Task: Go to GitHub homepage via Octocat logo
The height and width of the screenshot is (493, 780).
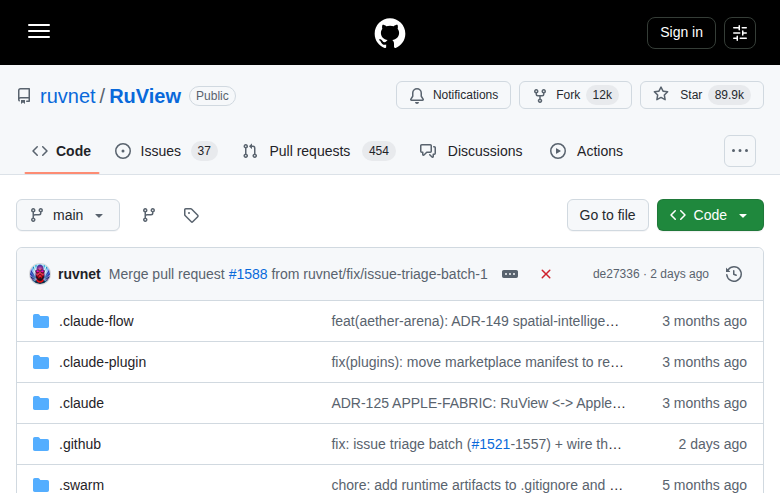Action: [x=390, y=33]
